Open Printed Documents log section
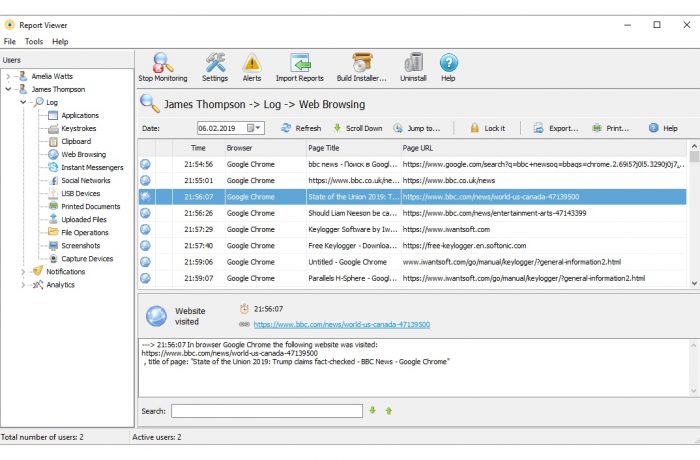Viewport: 700px width, 460px height. [x=91, y=206]
